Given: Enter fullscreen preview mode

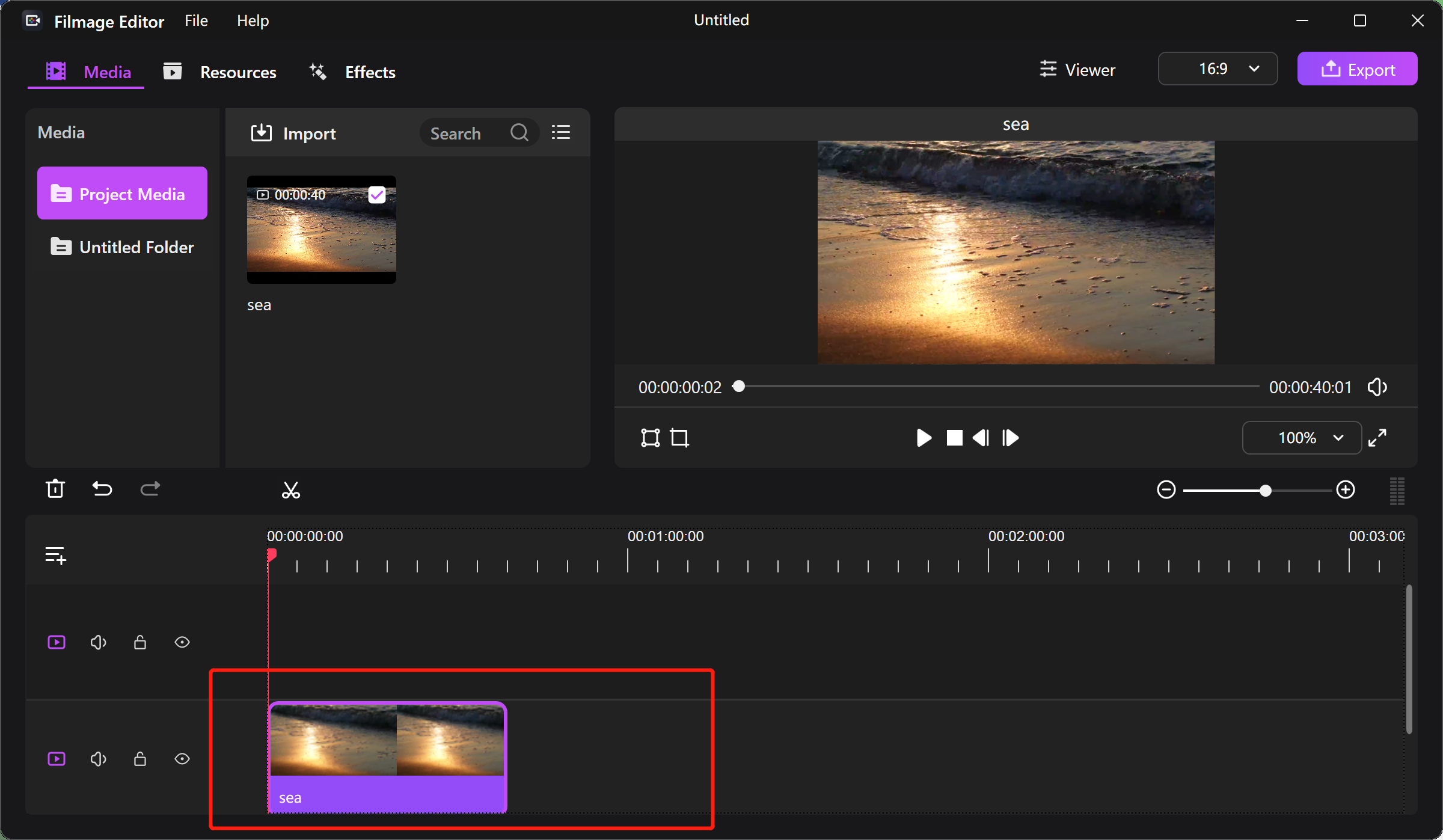Looking at the screenshot, I should 1377,438.
